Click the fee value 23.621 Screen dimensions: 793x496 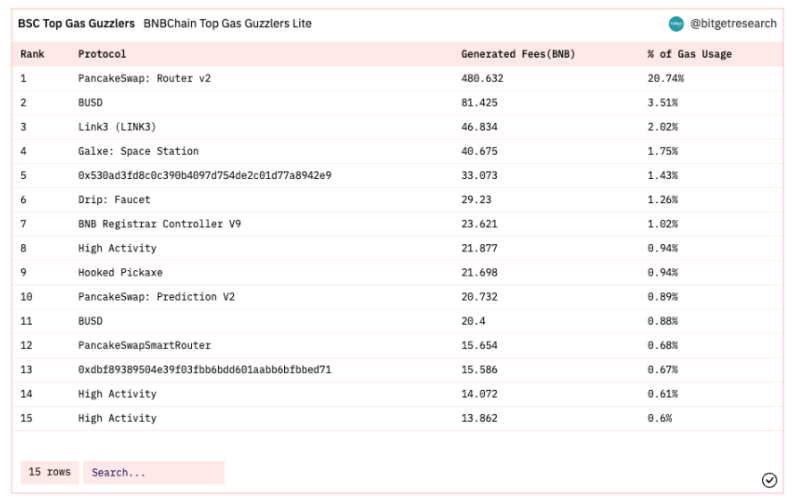(x=479, y=224)
